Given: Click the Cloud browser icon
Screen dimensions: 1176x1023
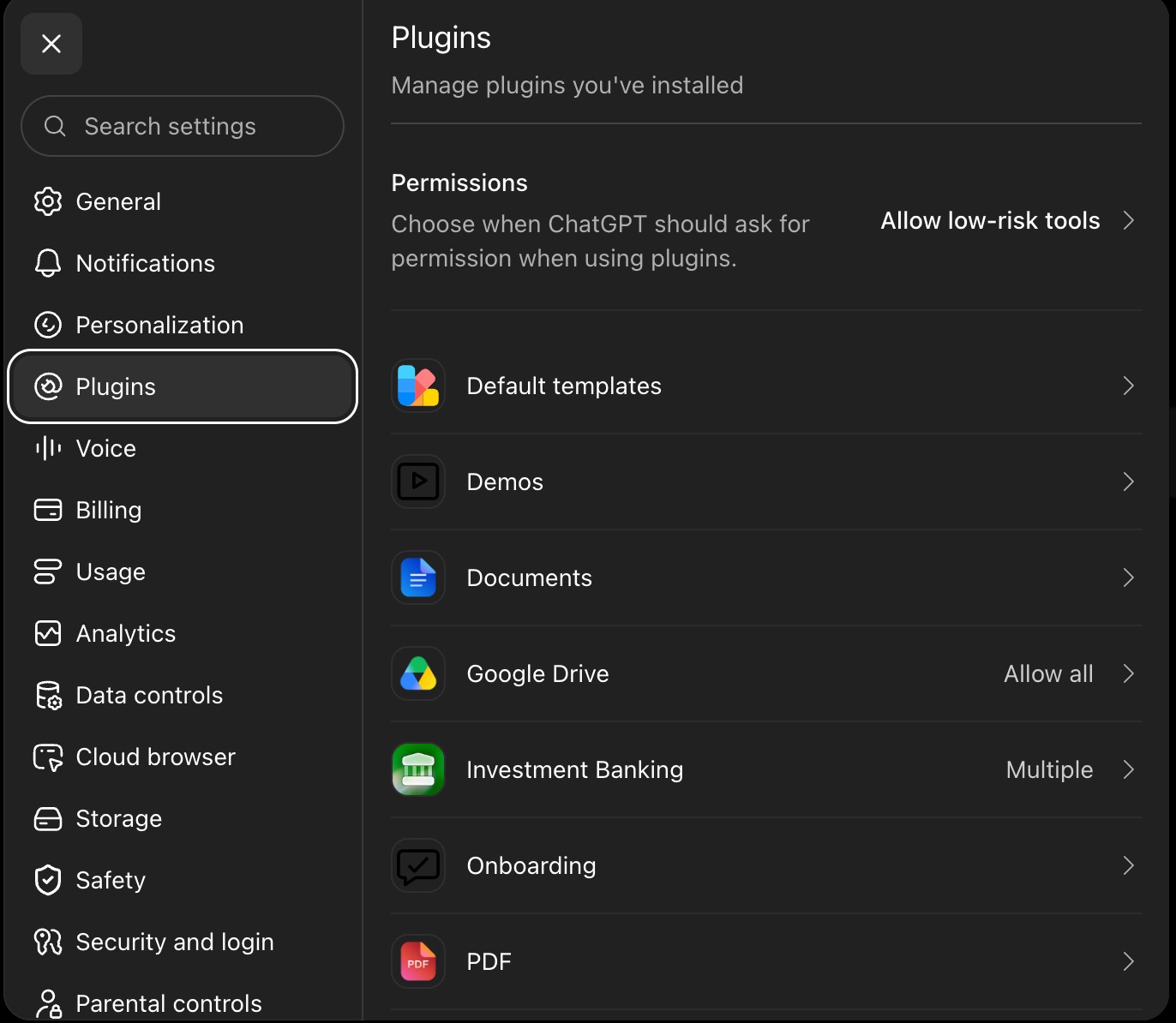Looking at the screenshot, I should point(48,757).
